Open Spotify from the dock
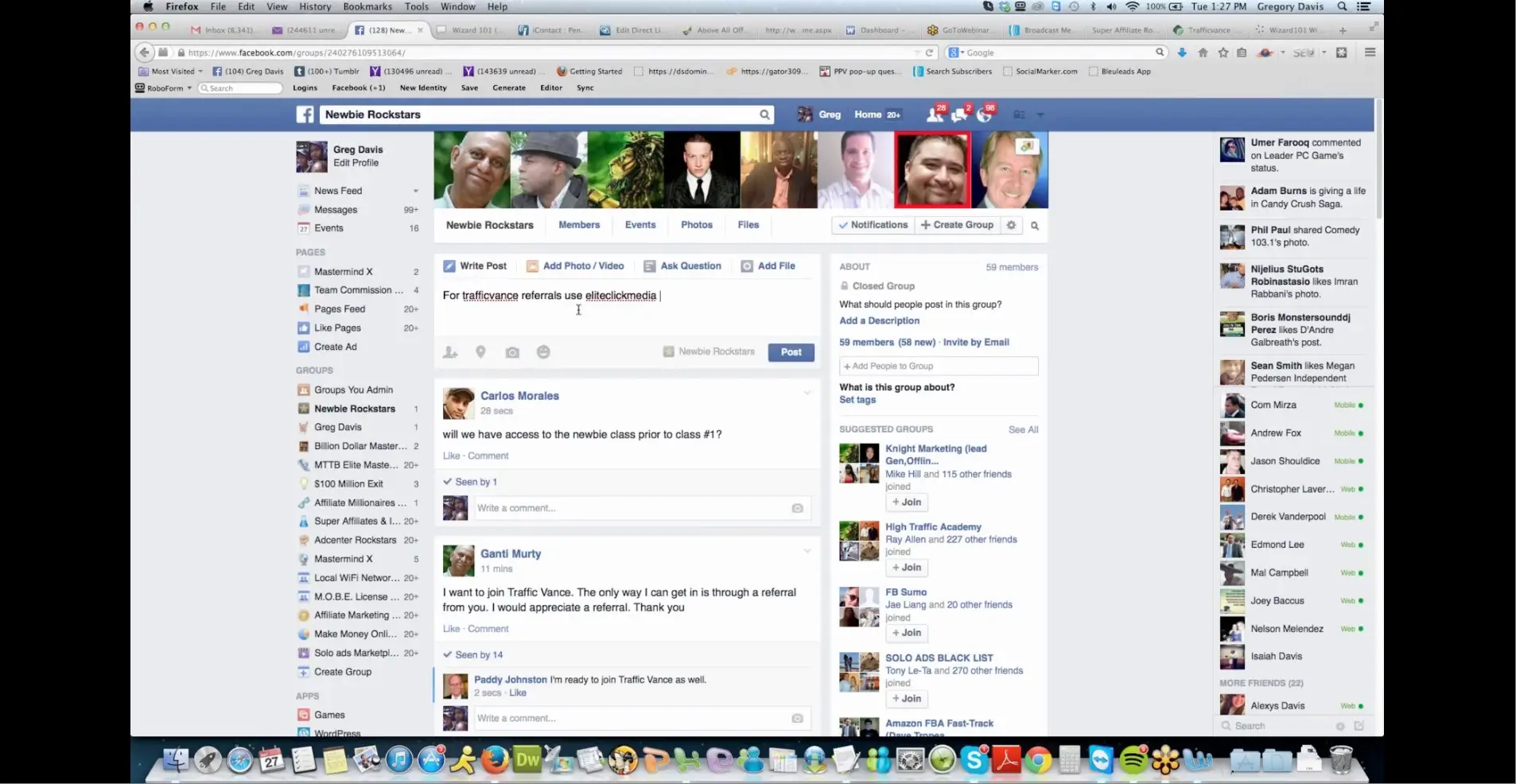The image size is (1516, 784). pos(1133,761)
